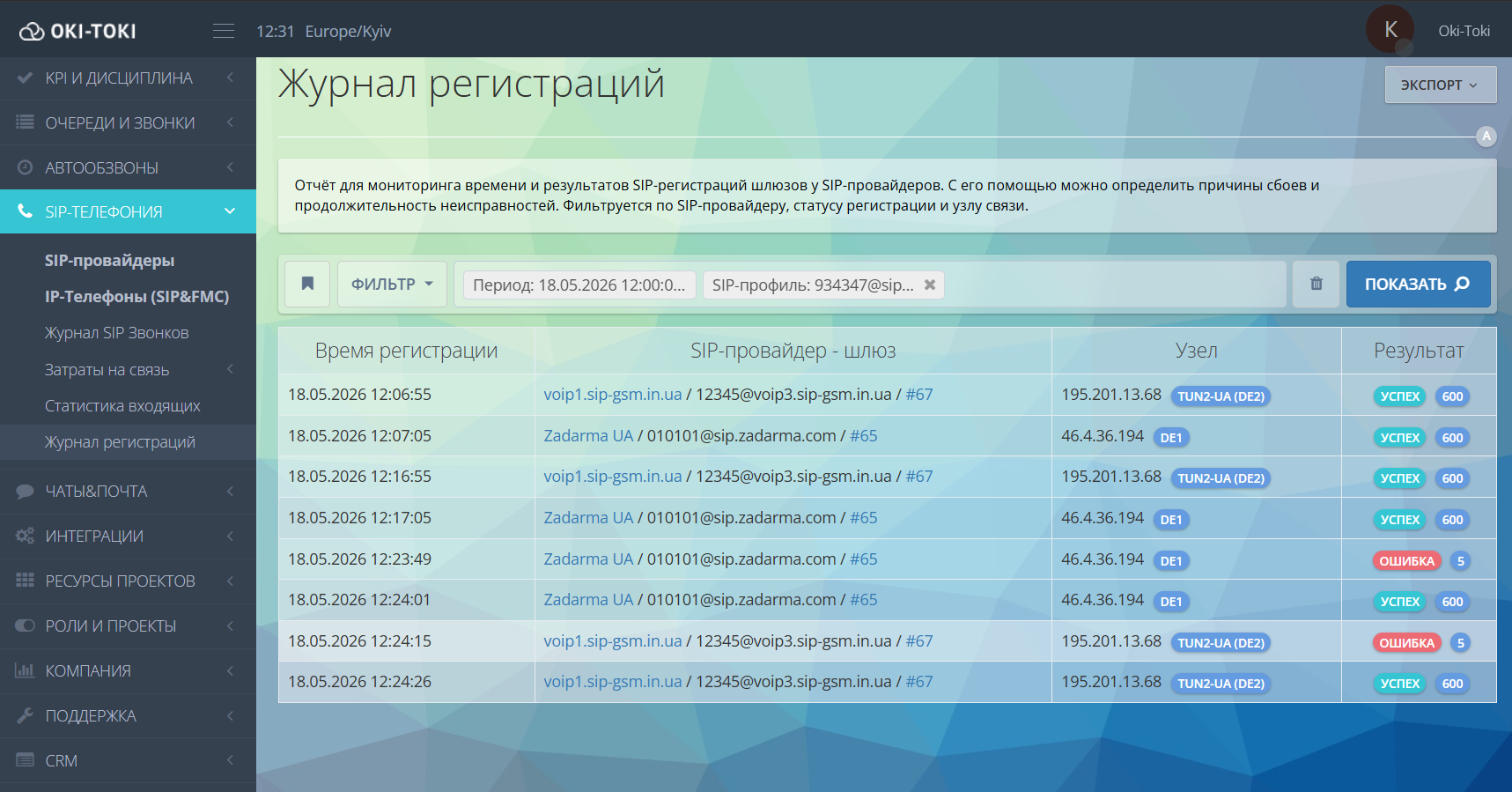Expand the РЕСУРСЫ ПРОЕКТОВ chevron
The image size is (1512, 792).
(x=230, y=581)
